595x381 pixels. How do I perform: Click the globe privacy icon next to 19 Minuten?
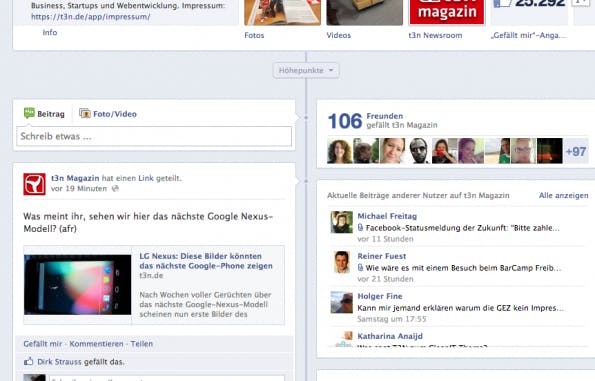[115, 188]
